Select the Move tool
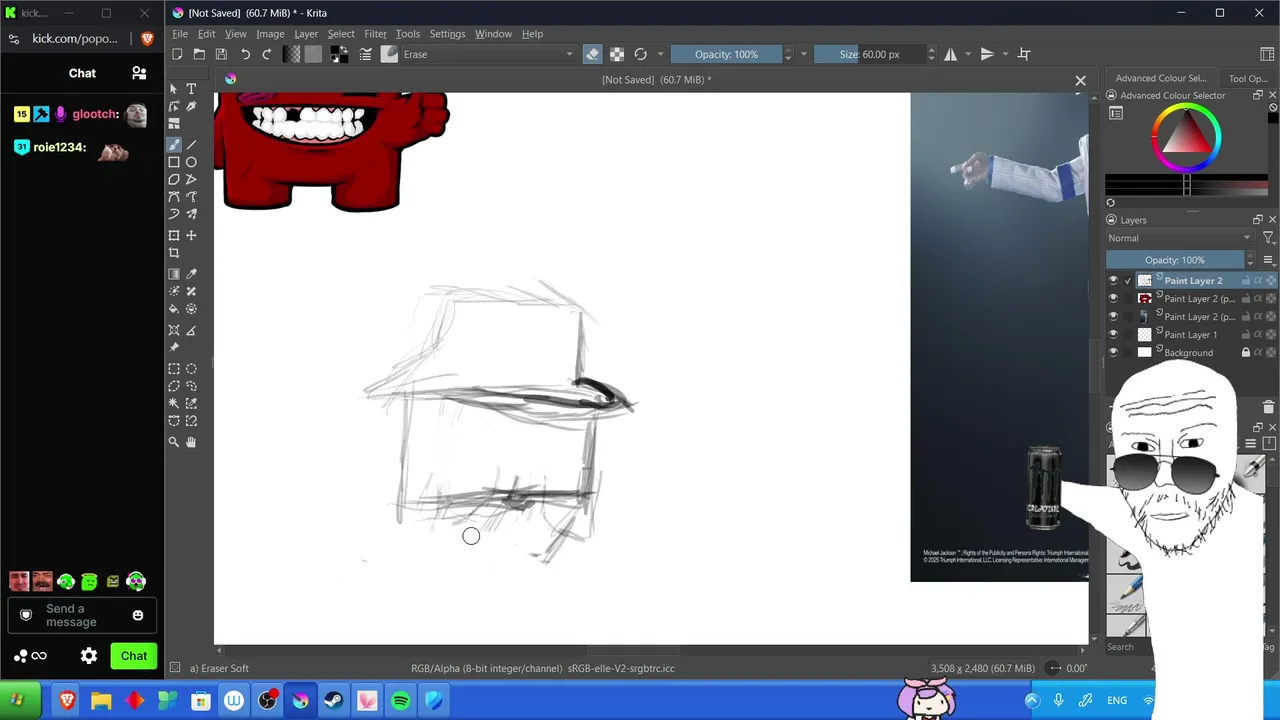1280x720 pixels. coord(191,235)
